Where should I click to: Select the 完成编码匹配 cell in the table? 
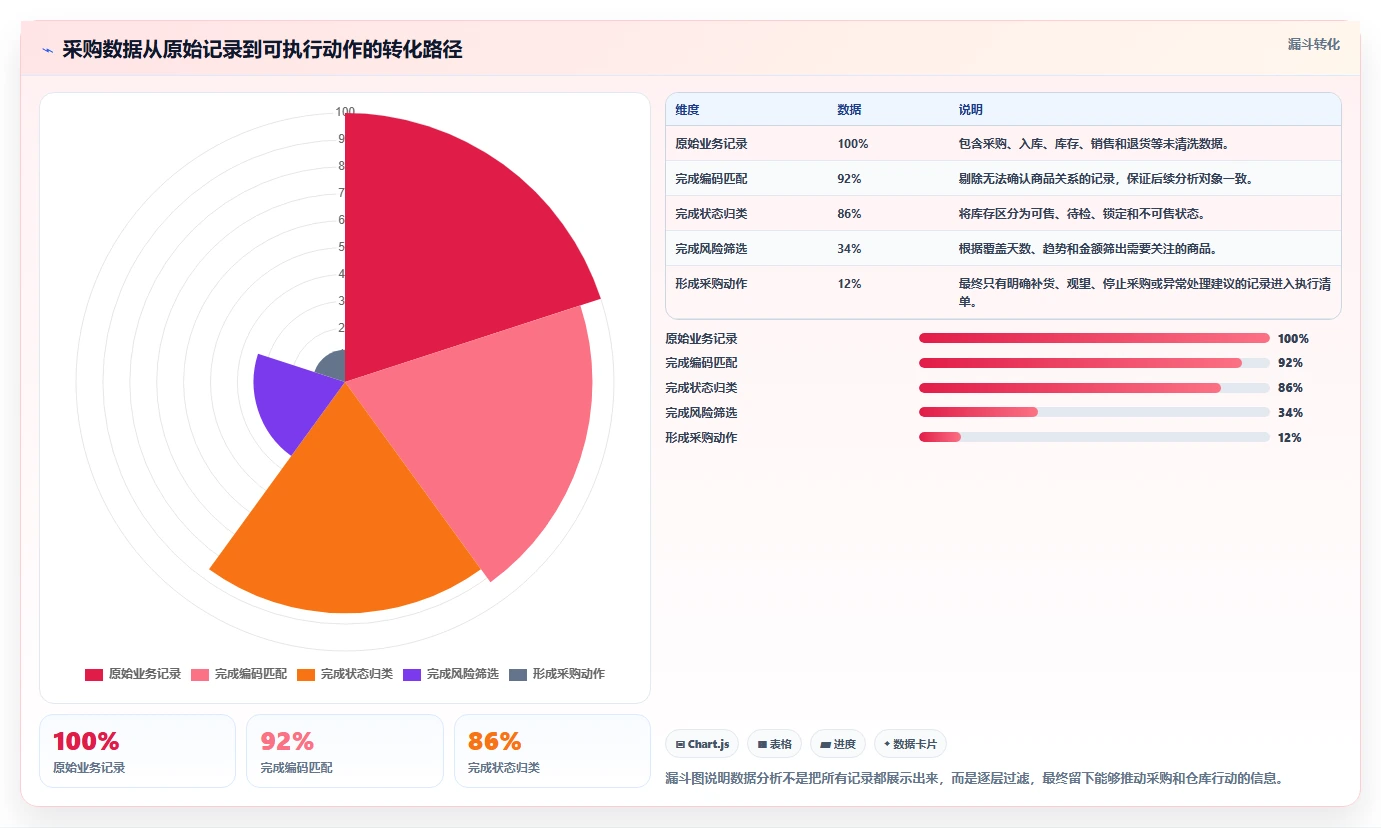(711, 179)
